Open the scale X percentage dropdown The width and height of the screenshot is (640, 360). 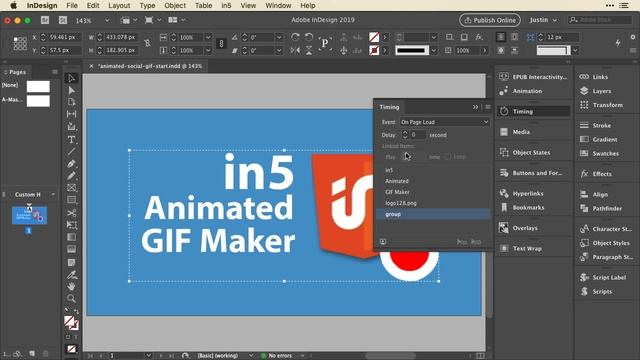(208, 37)
